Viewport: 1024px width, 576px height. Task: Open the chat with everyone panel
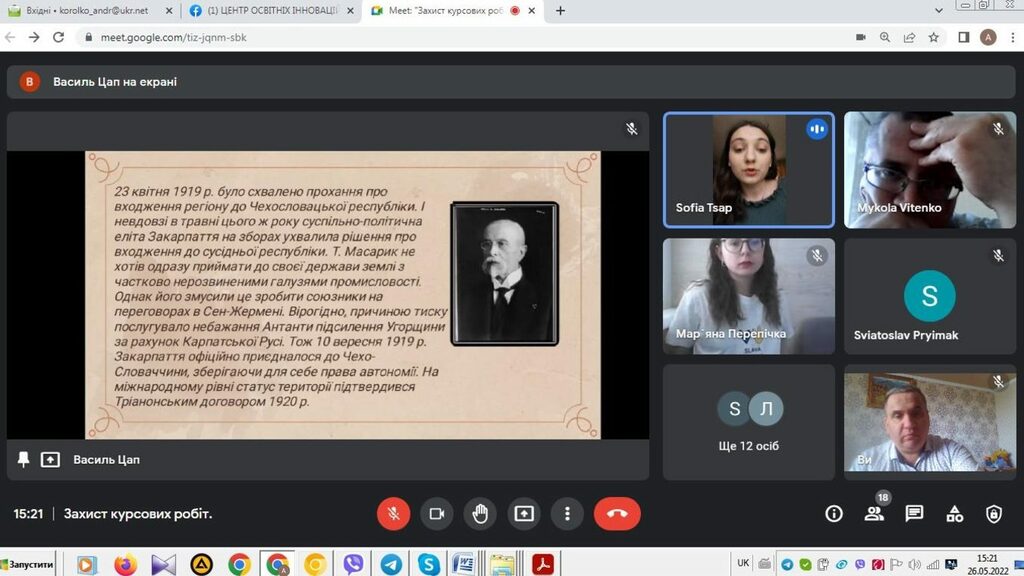914,514
